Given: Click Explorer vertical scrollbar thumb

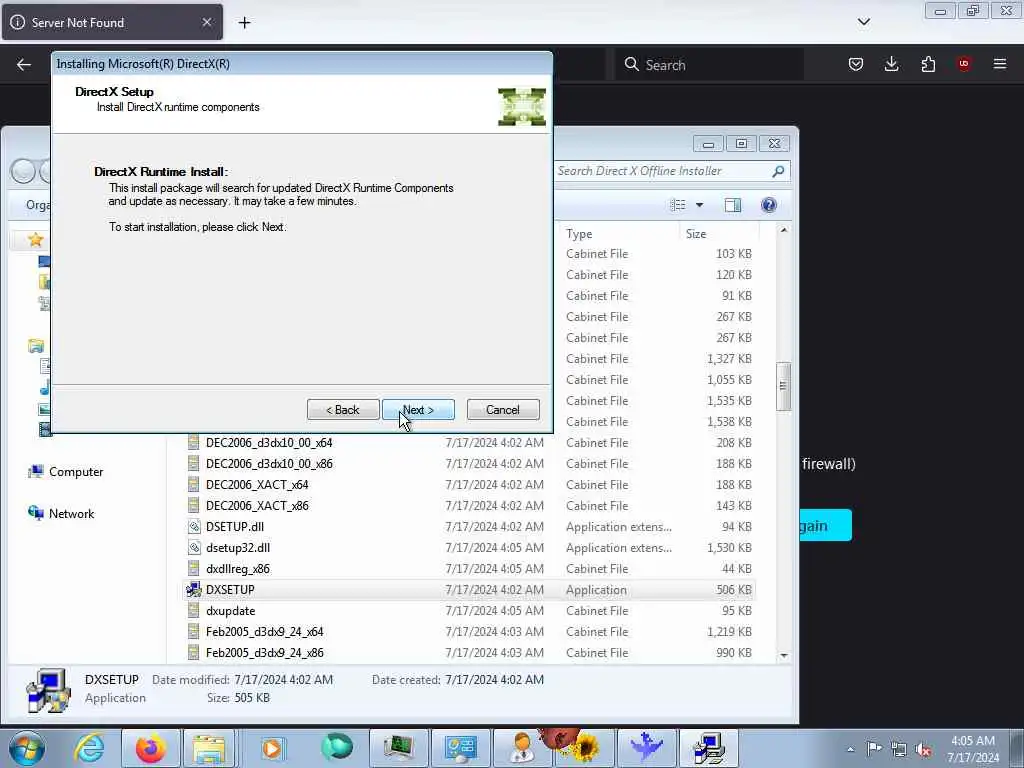Looking at the screenshot, I should (x=784, y=386).
